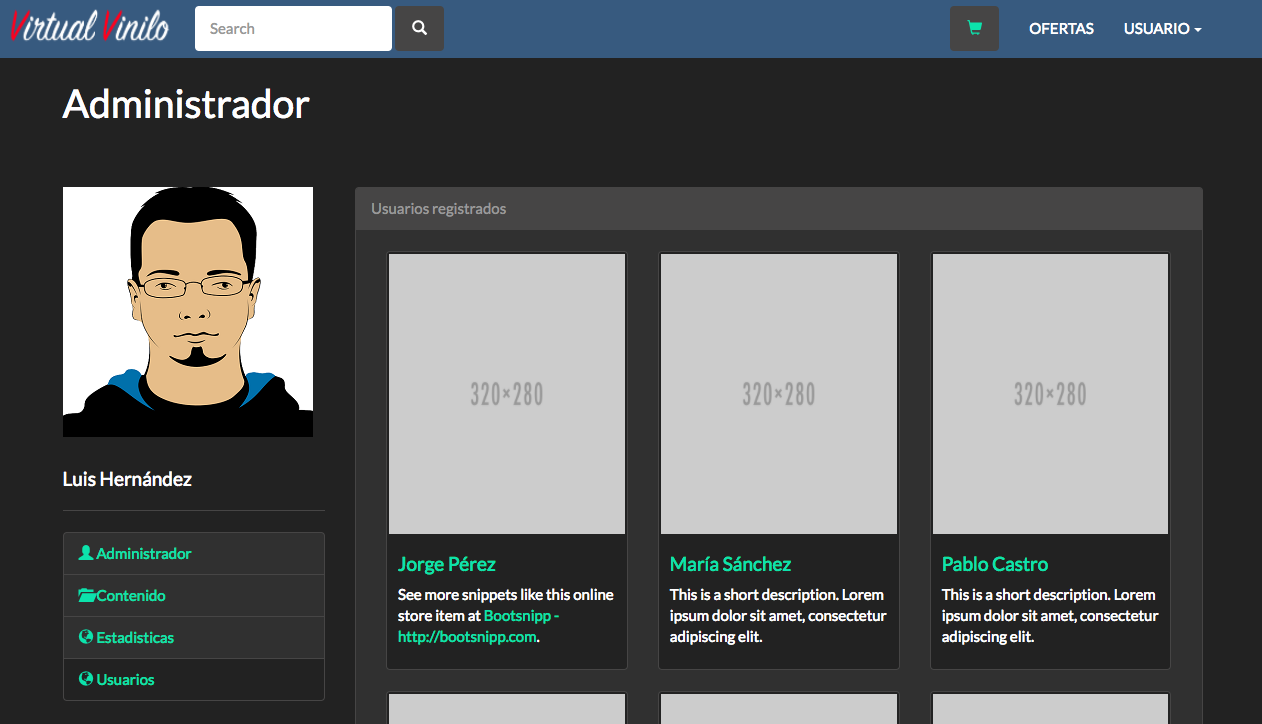Select Administrador in the sidebar menu
This screenshot has height=724, width=1262.
tap(194, 553)
